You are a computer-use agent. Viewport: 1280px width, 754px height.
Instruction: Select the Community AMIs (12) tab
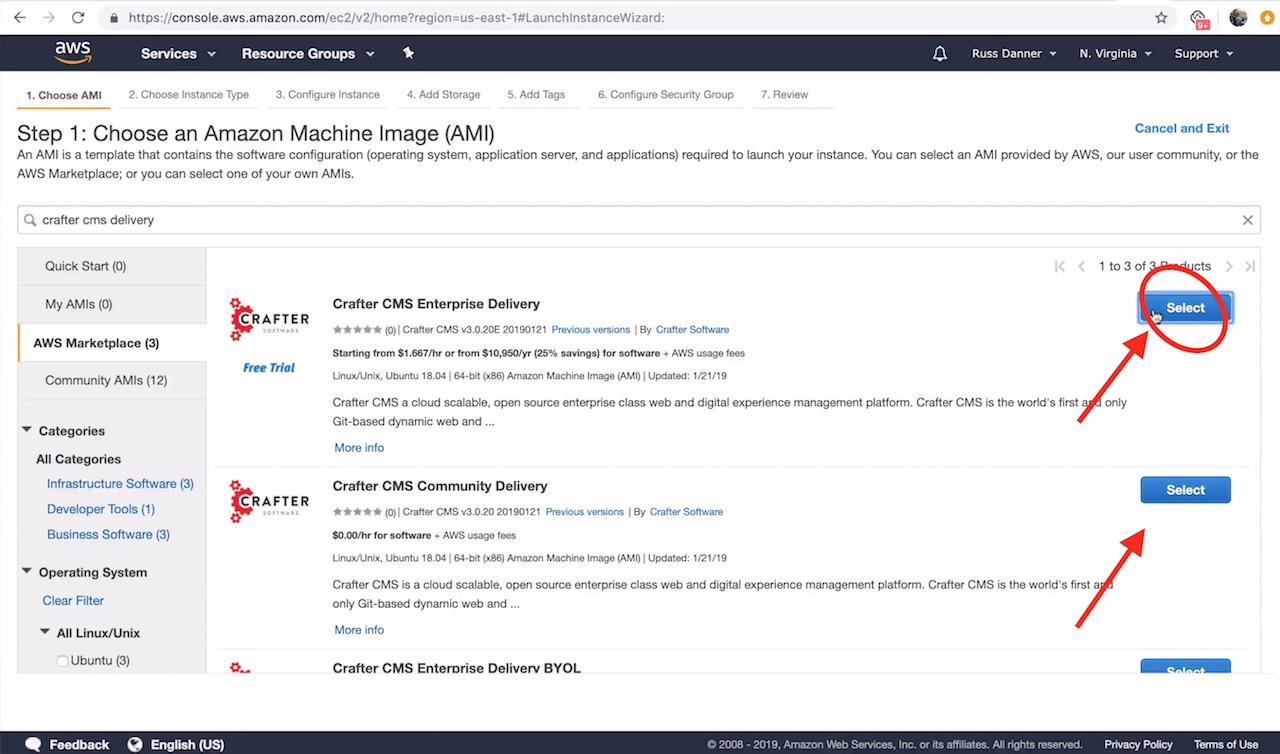112,380
